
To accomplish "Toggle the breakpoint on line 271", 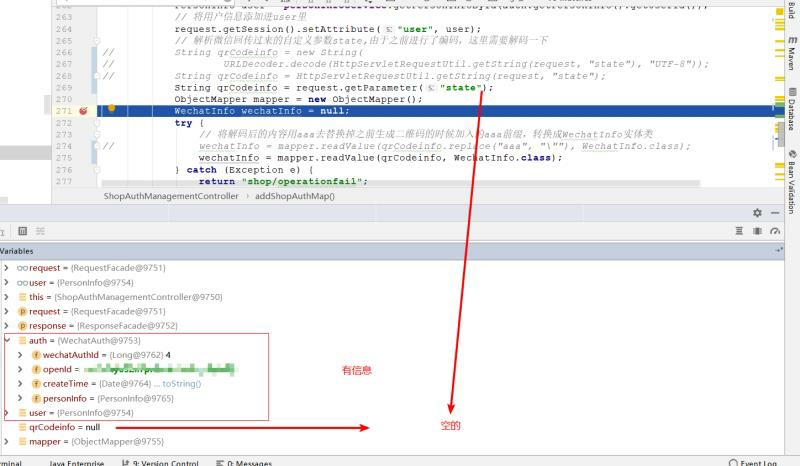I will (83, 111).
